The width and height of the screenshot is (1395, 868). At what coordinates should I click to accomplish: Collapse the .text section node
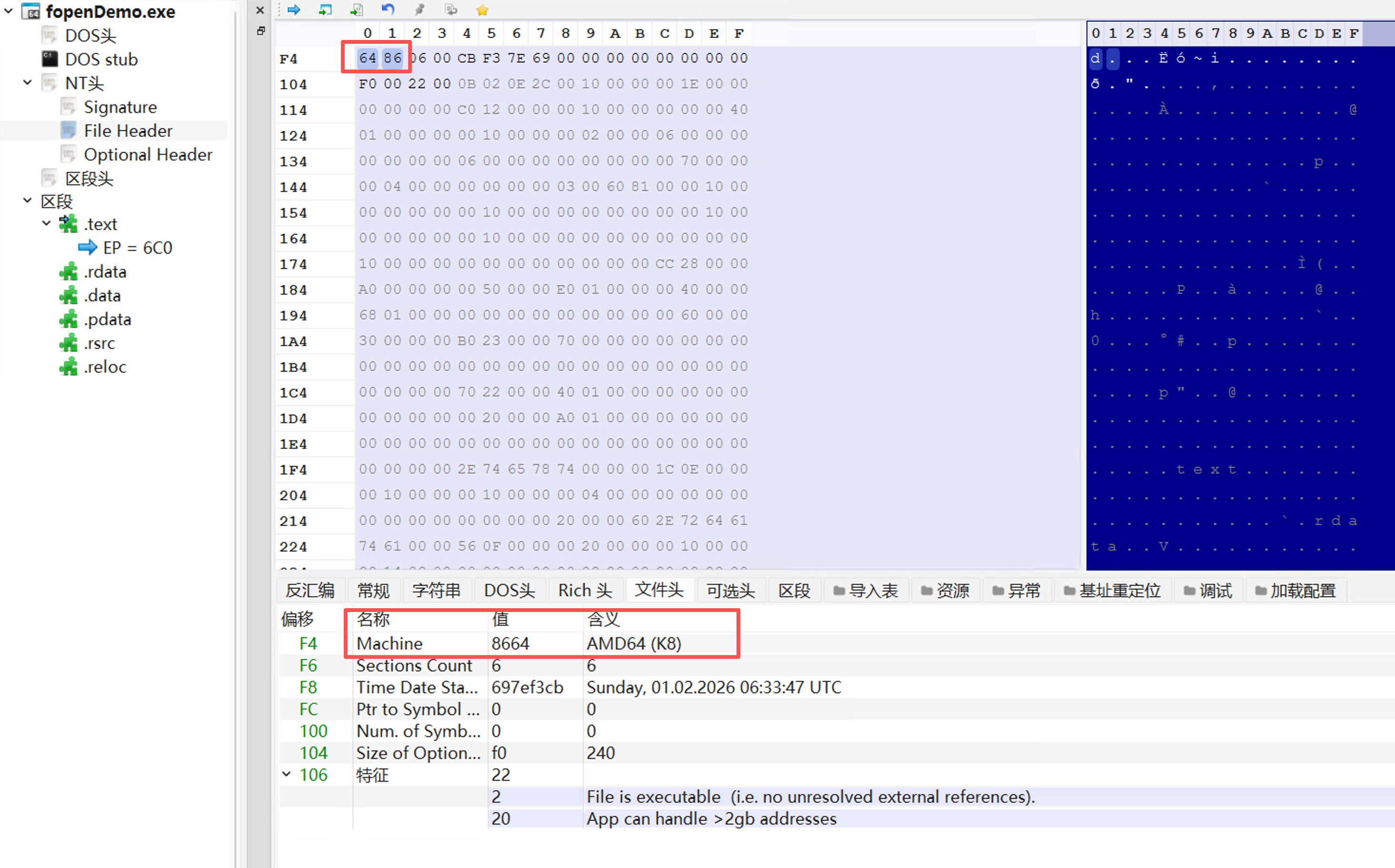(x=47, y=223)
